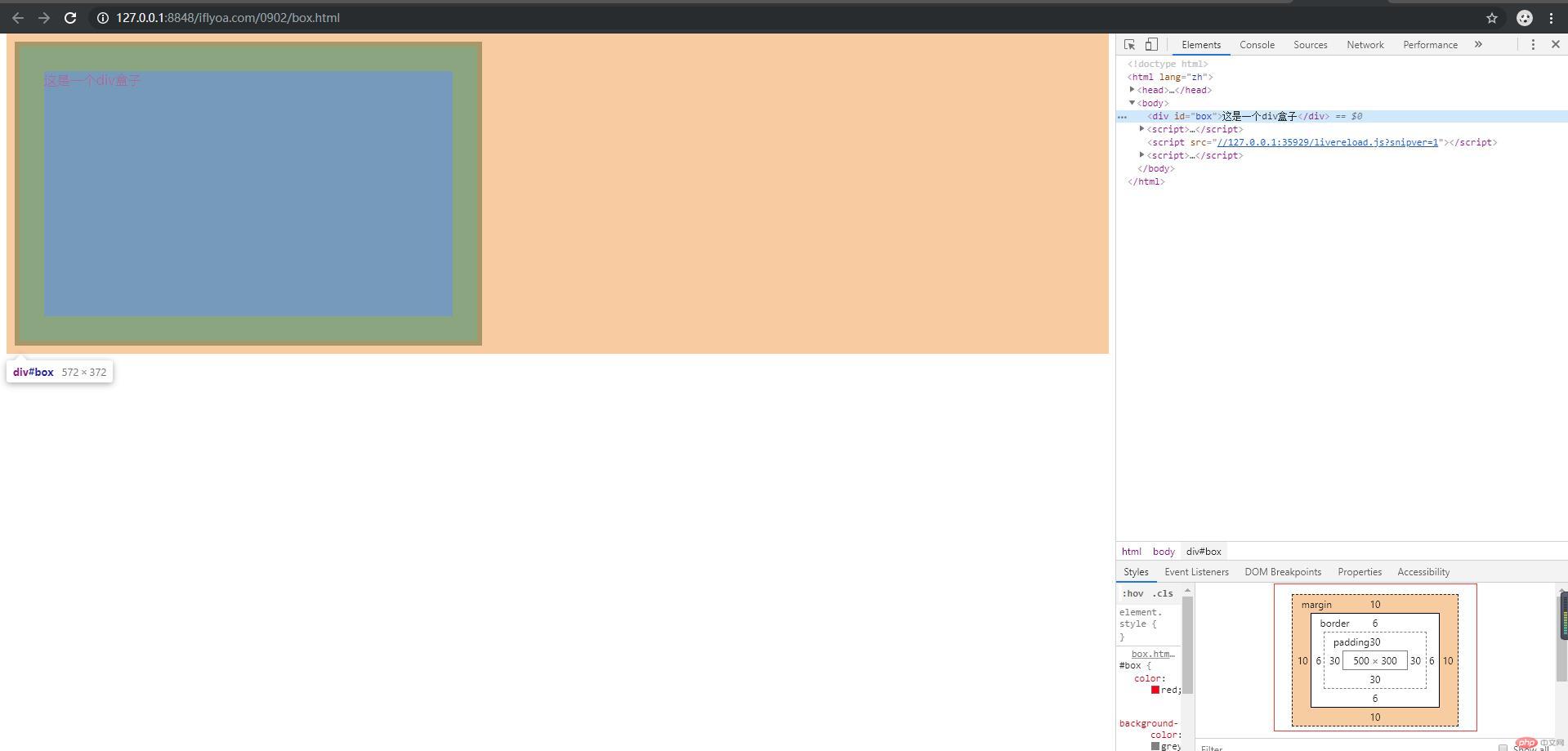Expand the head element node
The height and width of the screenshot is (751, 1568).
(1132, 90)
